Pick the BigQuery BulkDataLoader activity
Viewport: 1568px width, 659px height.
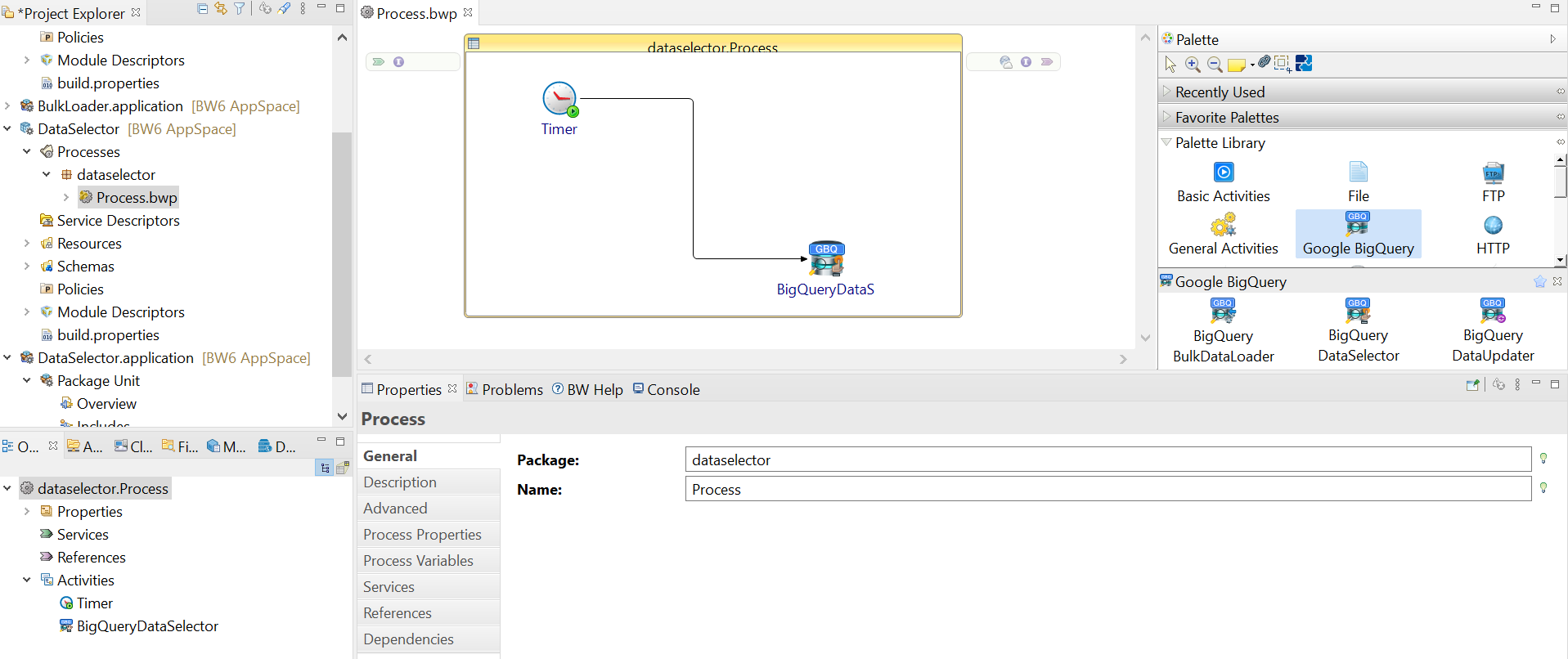(x=1224, y=332)
